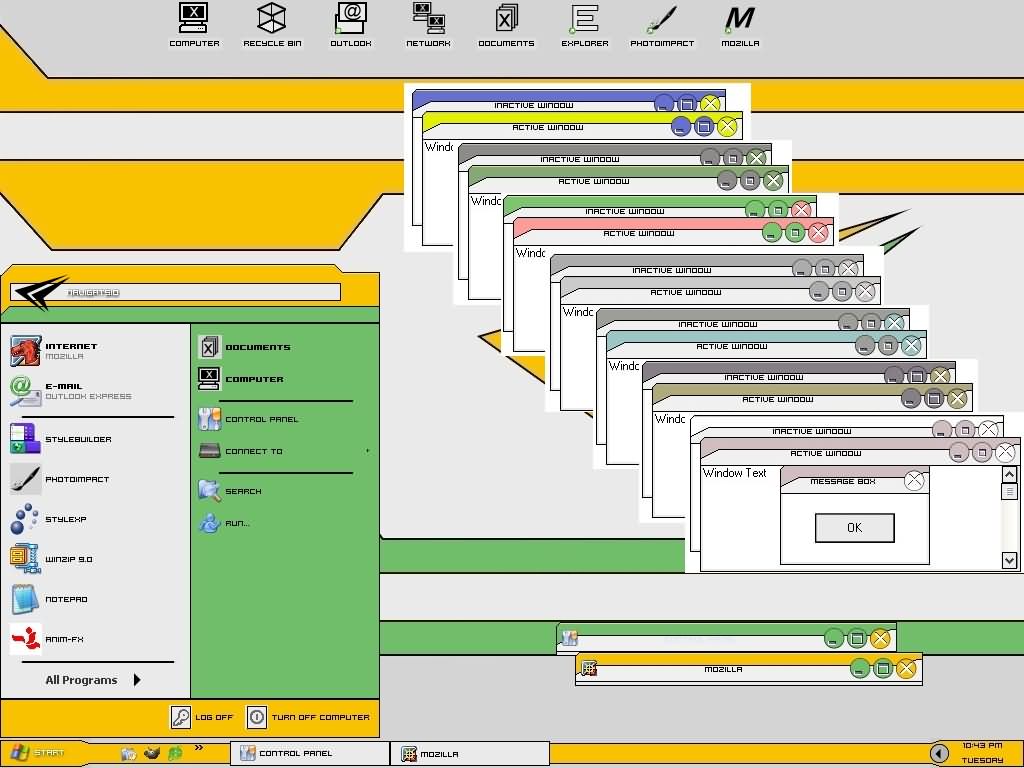The width and height of the screenshot is (1024, 768).
Task: Open Control Panel from the Start menu
Action: (x=248, y=419)
